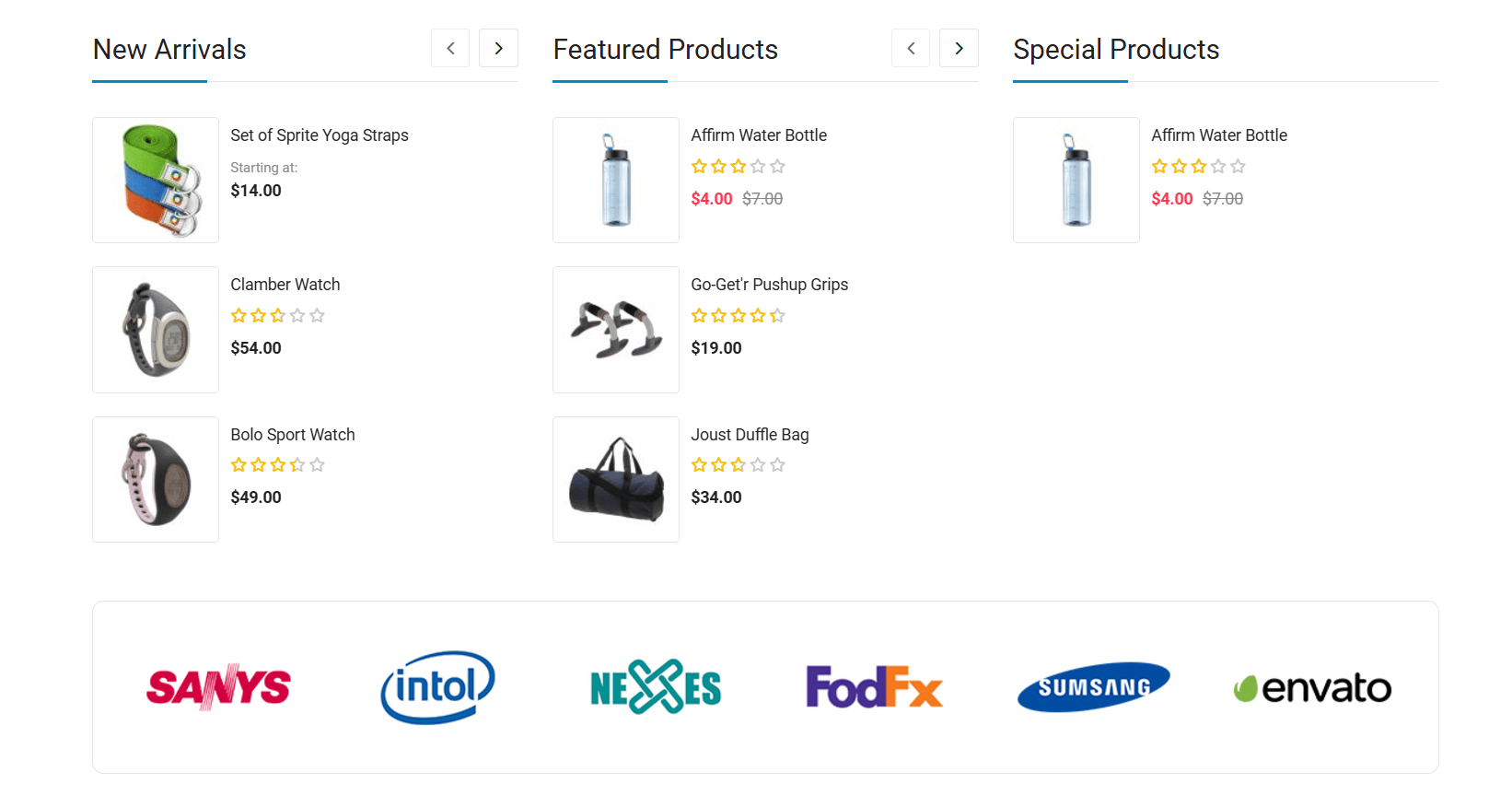Go to previous Featured Products slide
1512x807 pixels.
[x=911, y=48]
